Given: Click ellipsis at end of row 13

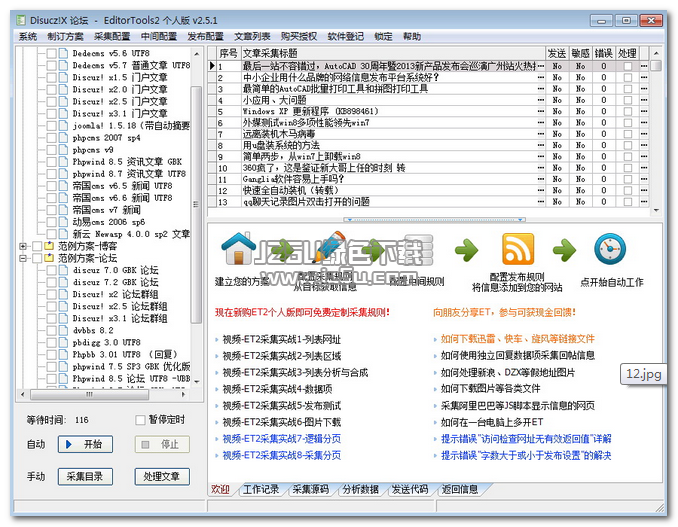Looking at the screenshot, I should point(644,201).
